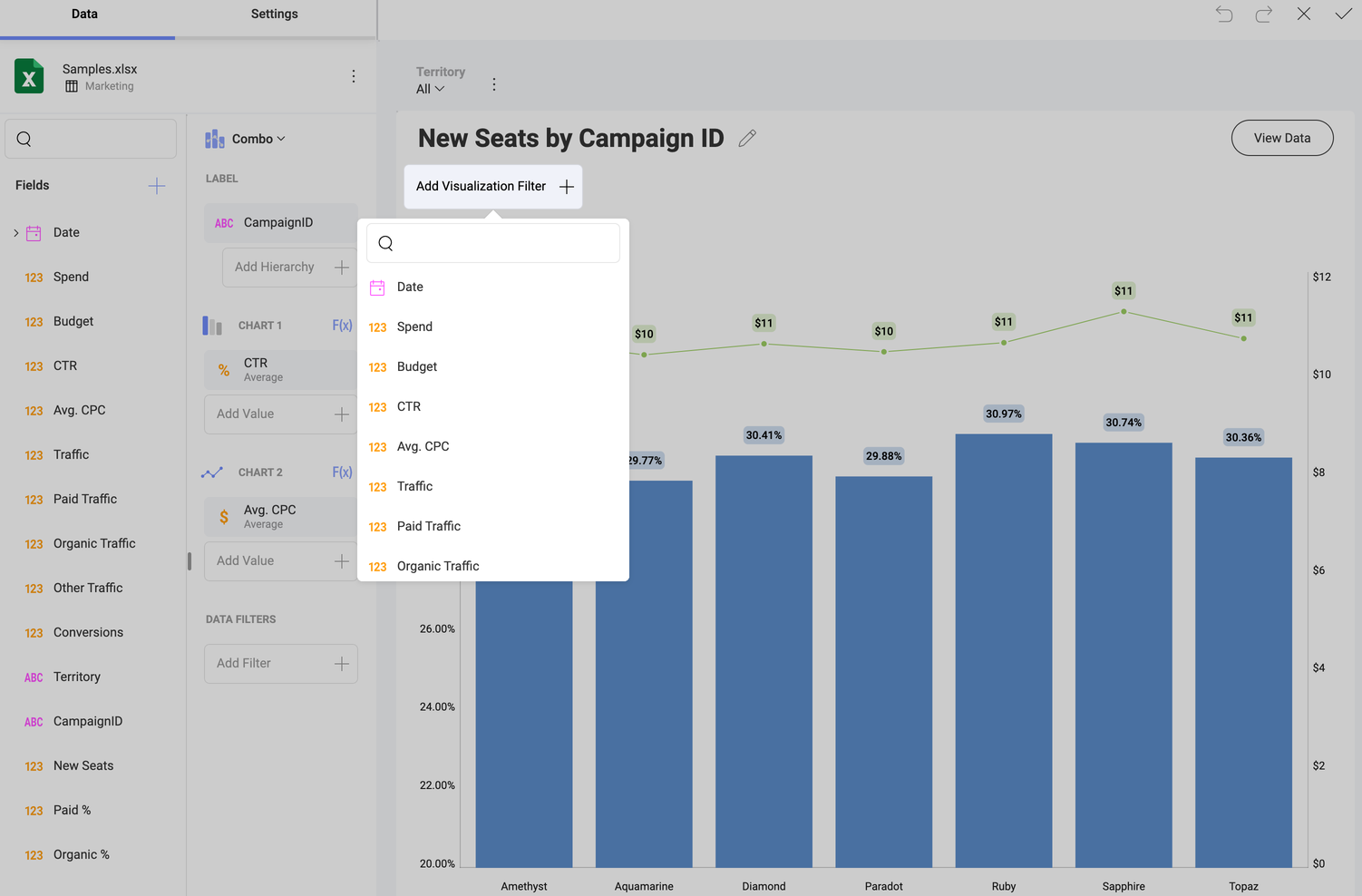Click the View Data button

[x=1282, y=138]
